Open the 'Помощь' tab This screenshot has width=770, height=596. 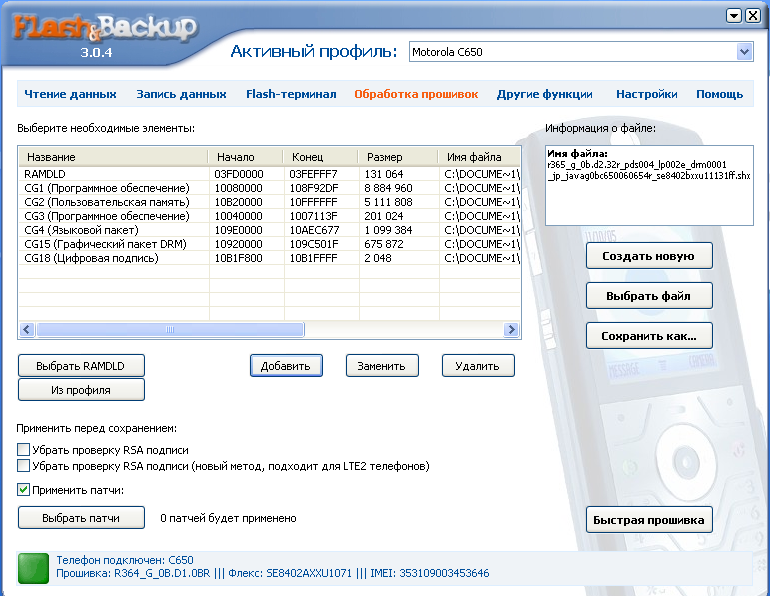(719, 94)
